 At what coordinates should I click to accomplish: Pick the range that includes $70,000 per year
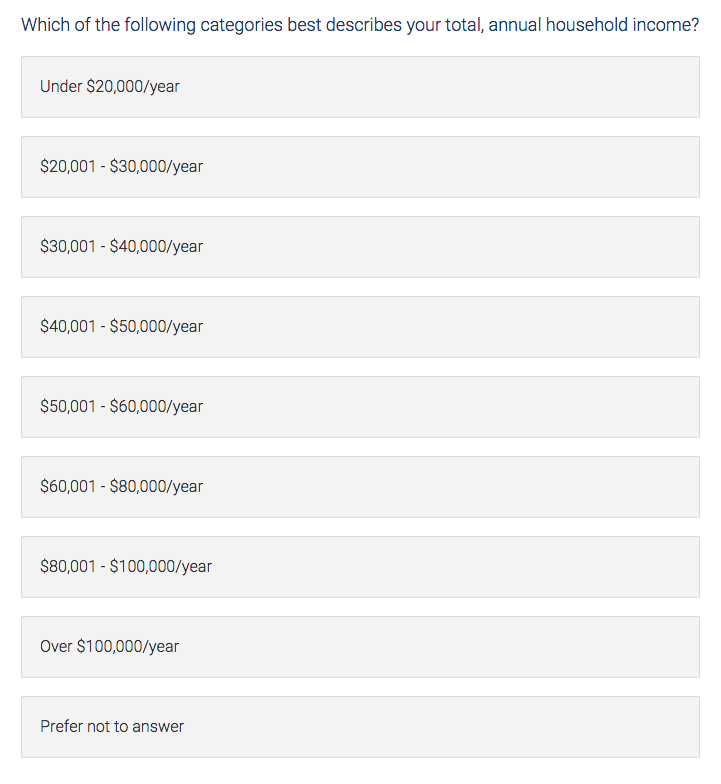[360, 487]
